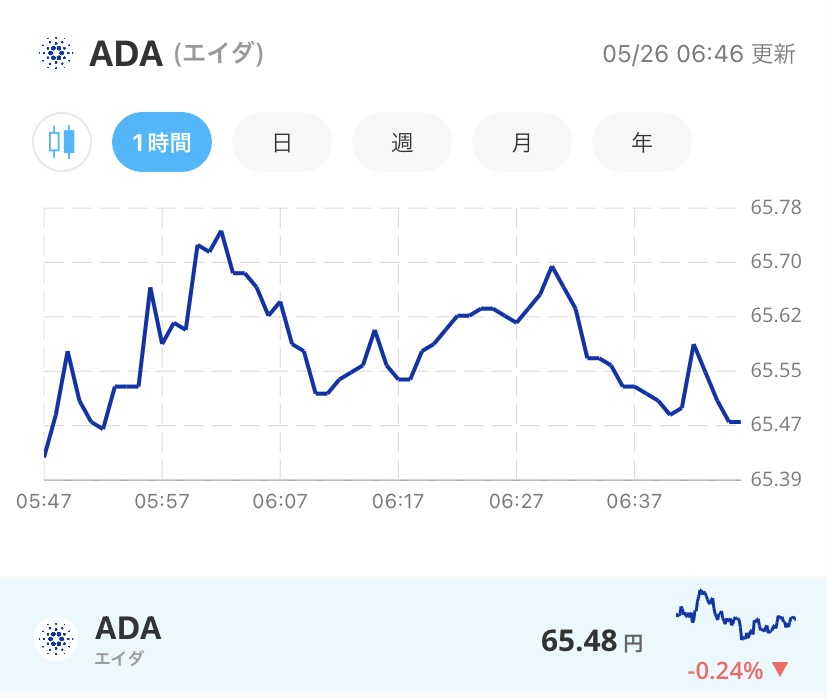Click the chart peak near 06:02
Image resolution: width=827 pixels, height=699 pixels.
[x=220, y=232]
